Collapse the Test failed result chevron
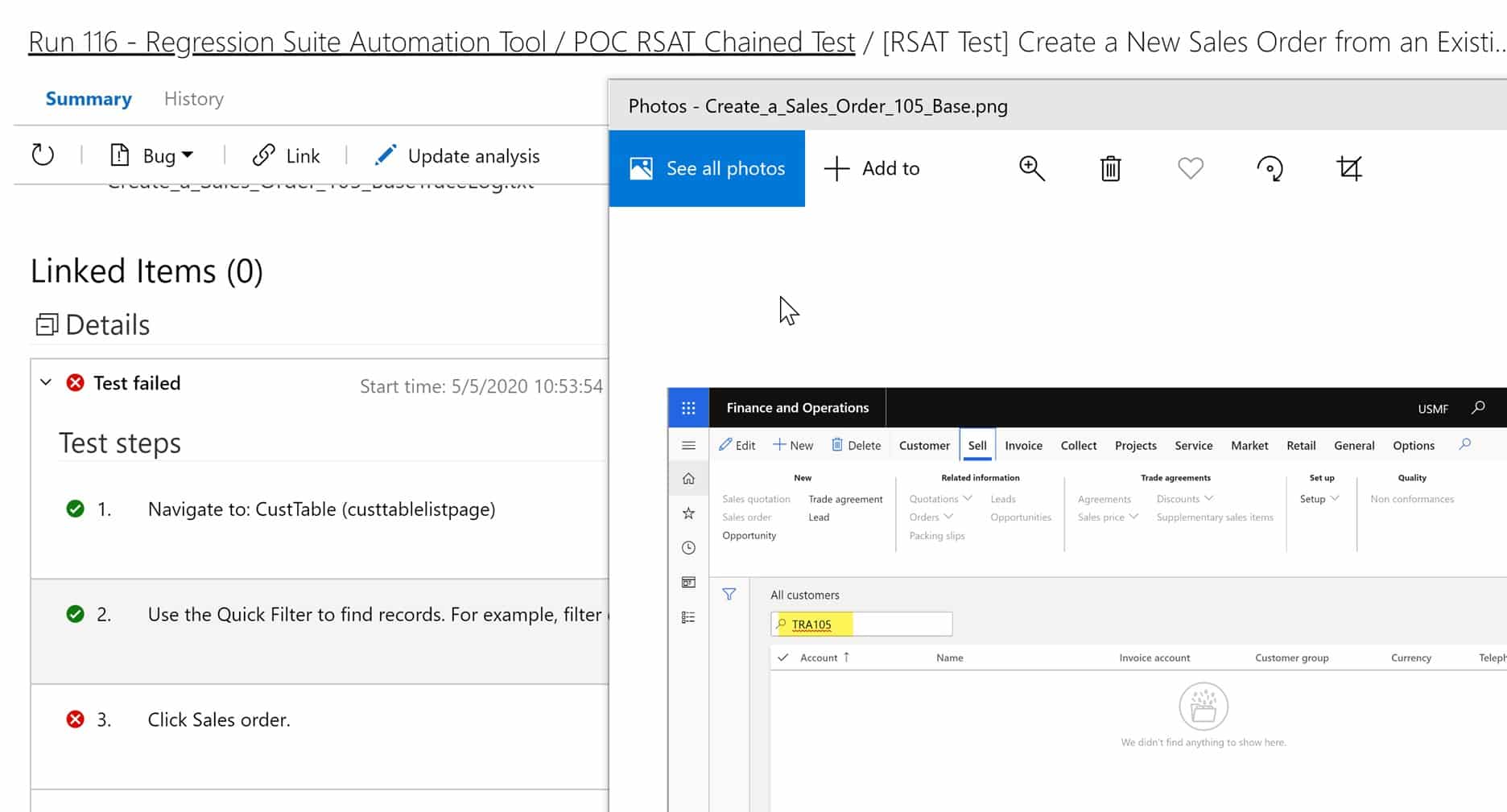 click(46, 382)
